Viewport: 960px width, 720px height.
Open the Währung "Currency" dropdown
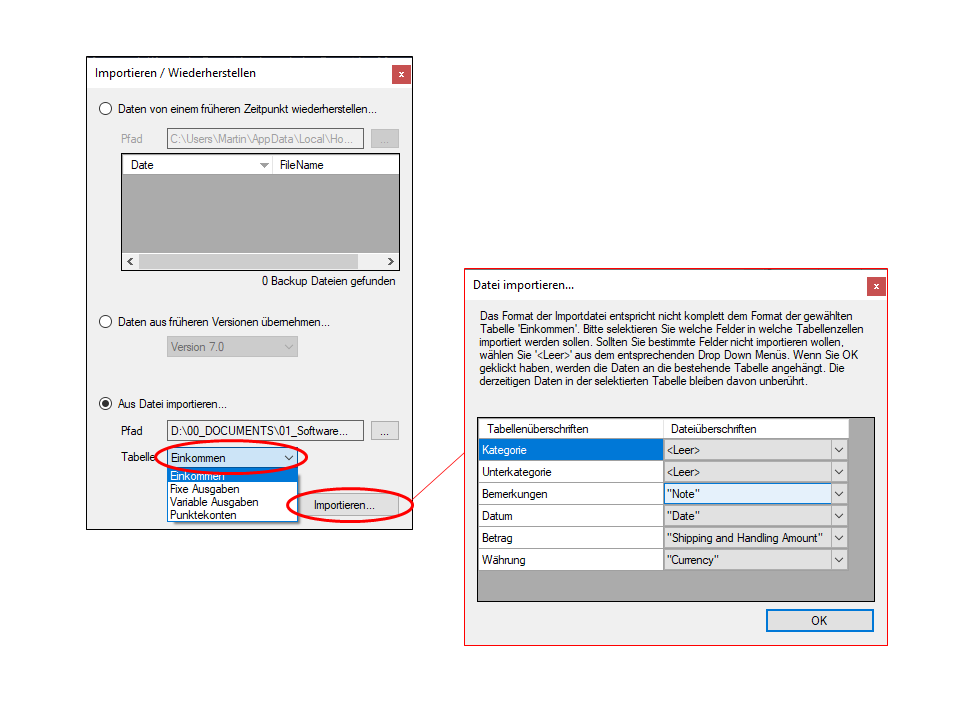click(x=839, y=560)
